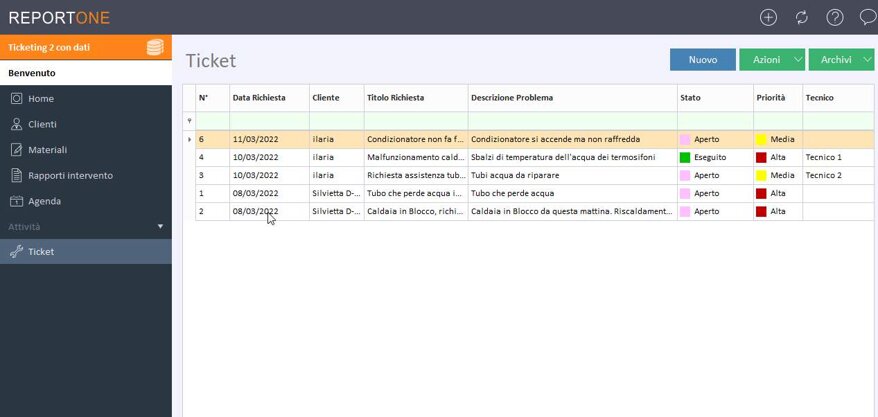Go to Rapporti intervento section
The height and width of the screenshot is (417, 878).
[x=70, y=176]
